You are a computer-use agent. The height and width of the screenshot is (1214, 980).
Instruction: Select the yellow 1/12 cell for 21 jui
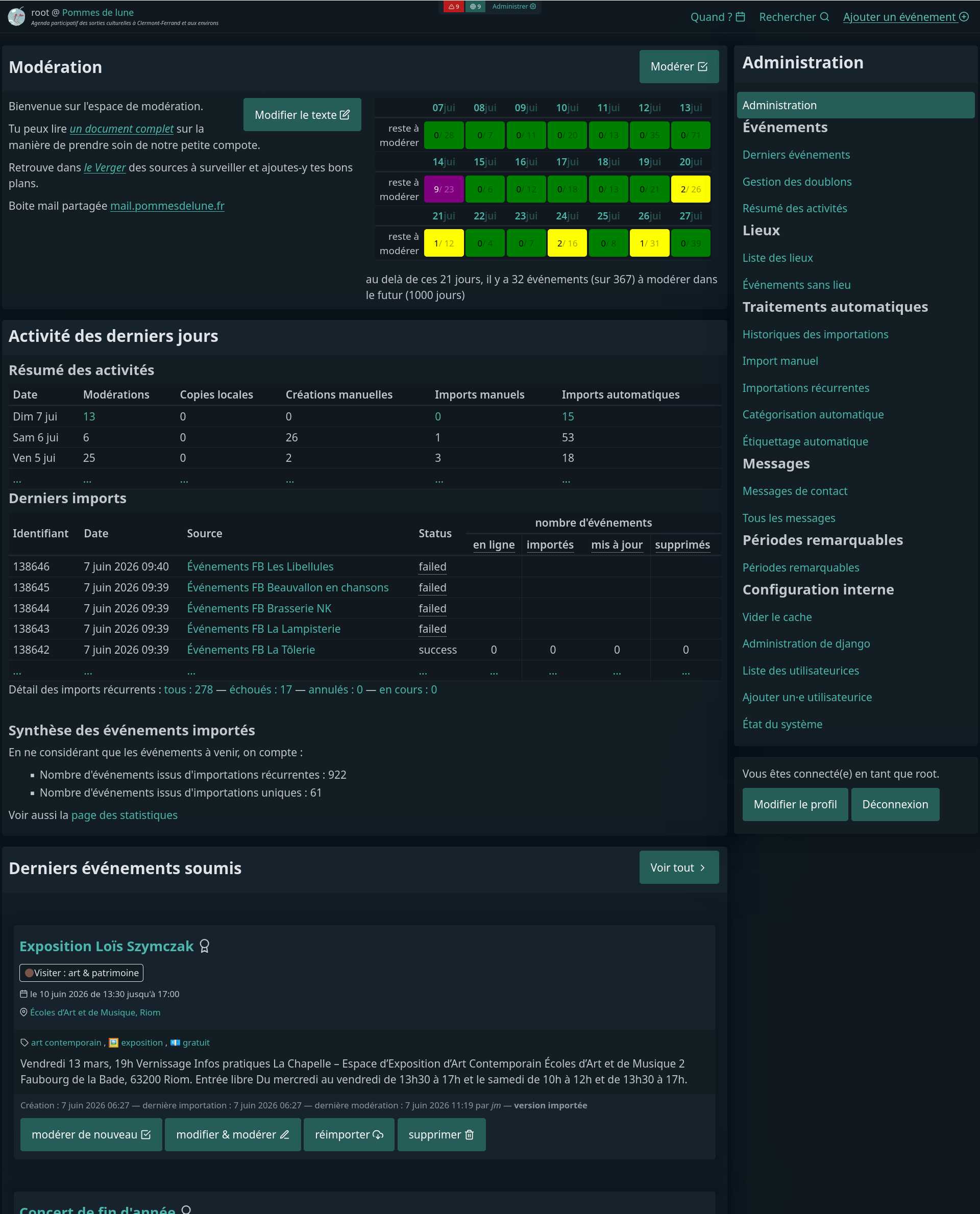pyautogui.click(x=444, y=243)
